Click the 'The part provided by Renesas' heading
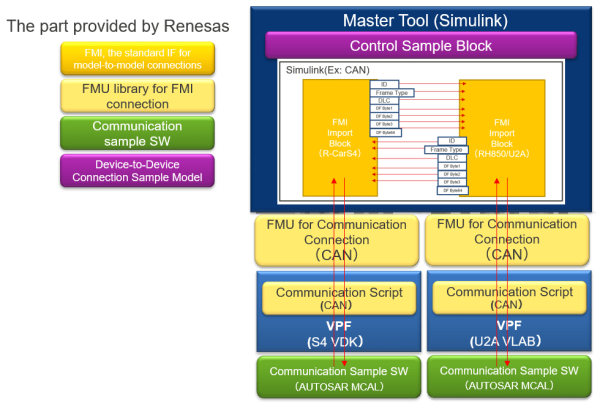The width and height of the screenshot is (600, 407). click(118, 26)
